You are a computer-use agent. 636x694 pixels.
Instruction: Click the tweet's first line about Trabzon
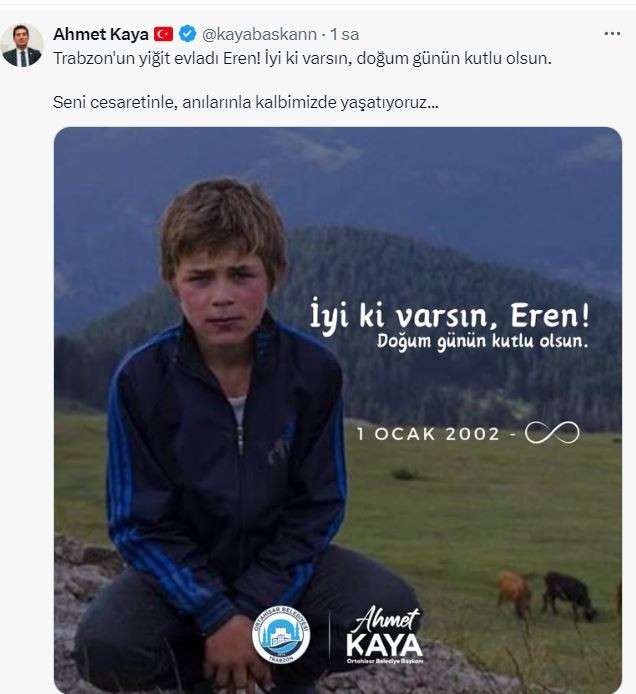tap(302, 58)
